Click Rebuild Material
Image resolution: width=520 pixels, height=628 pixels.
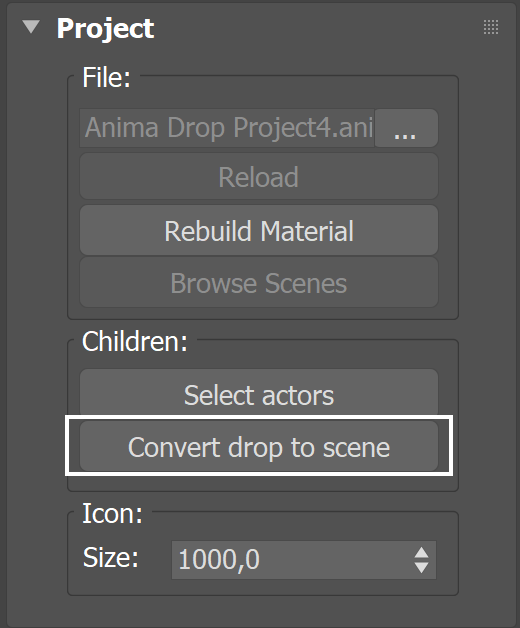(x=259, y=230)
